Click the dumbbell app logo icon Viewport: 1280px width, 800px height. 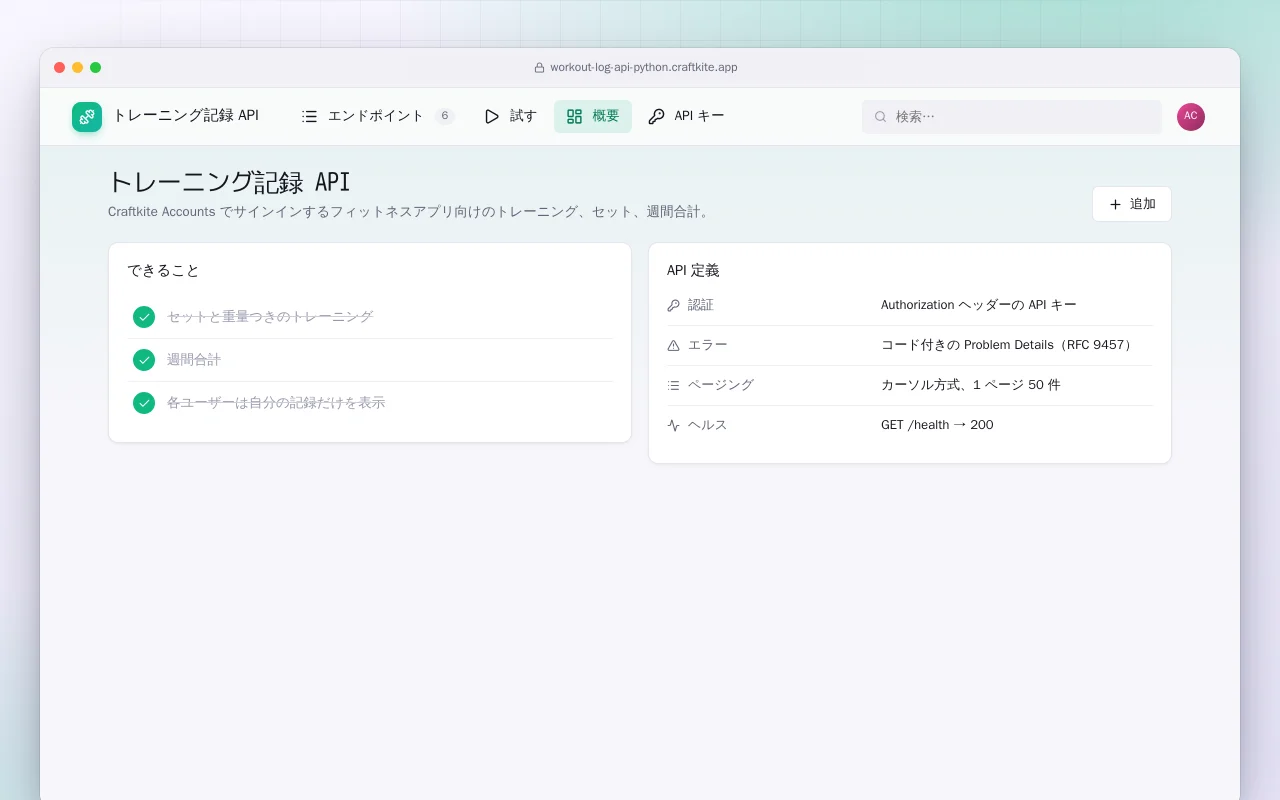[x=87, y=117]
